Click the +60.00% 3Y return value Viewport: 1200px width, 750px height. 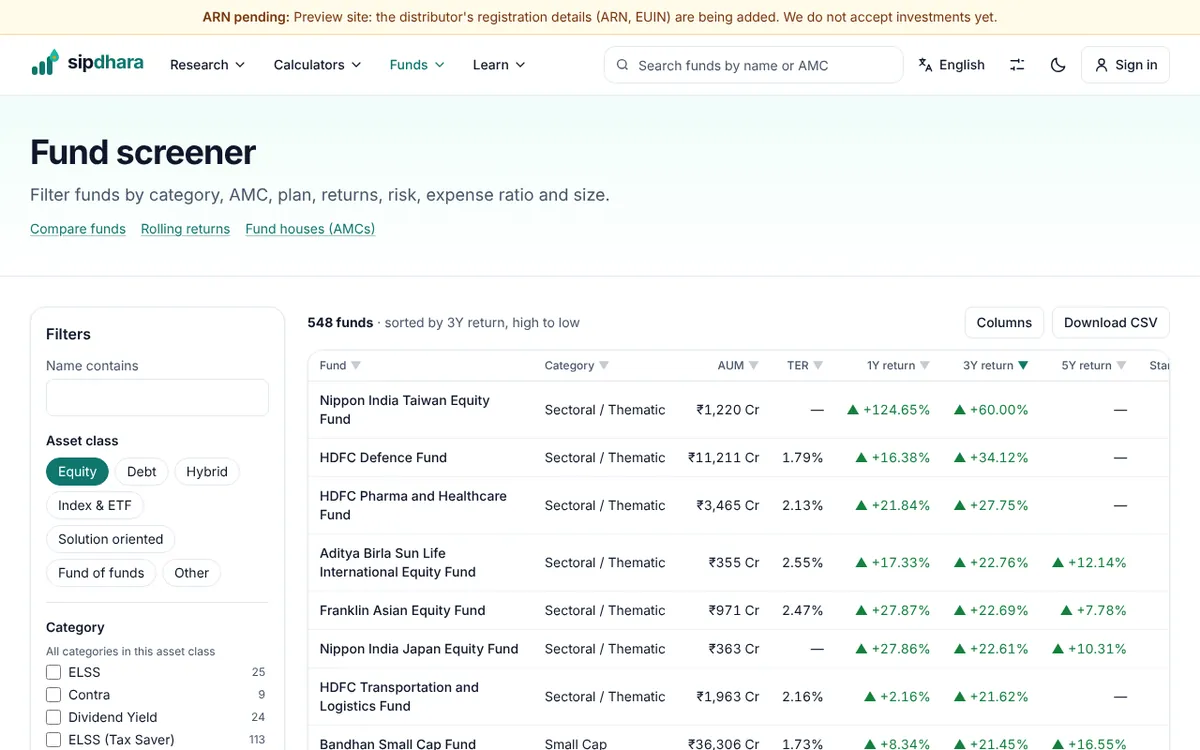click(991, 410)
